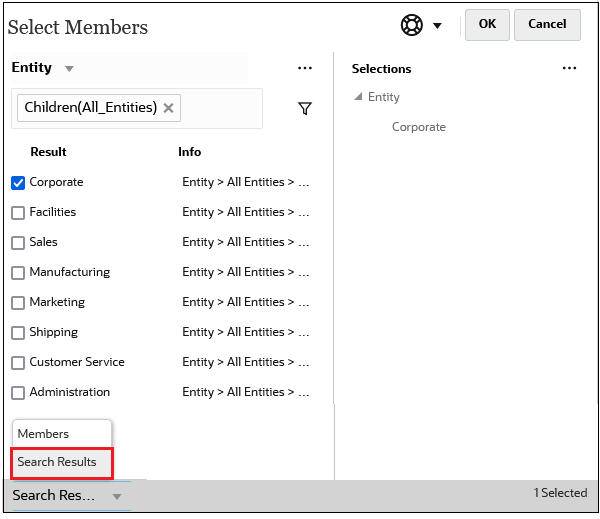600x519 pixels.
Task: Open the dropdown arrow beside help icon
Action: [x=437, y=26]
